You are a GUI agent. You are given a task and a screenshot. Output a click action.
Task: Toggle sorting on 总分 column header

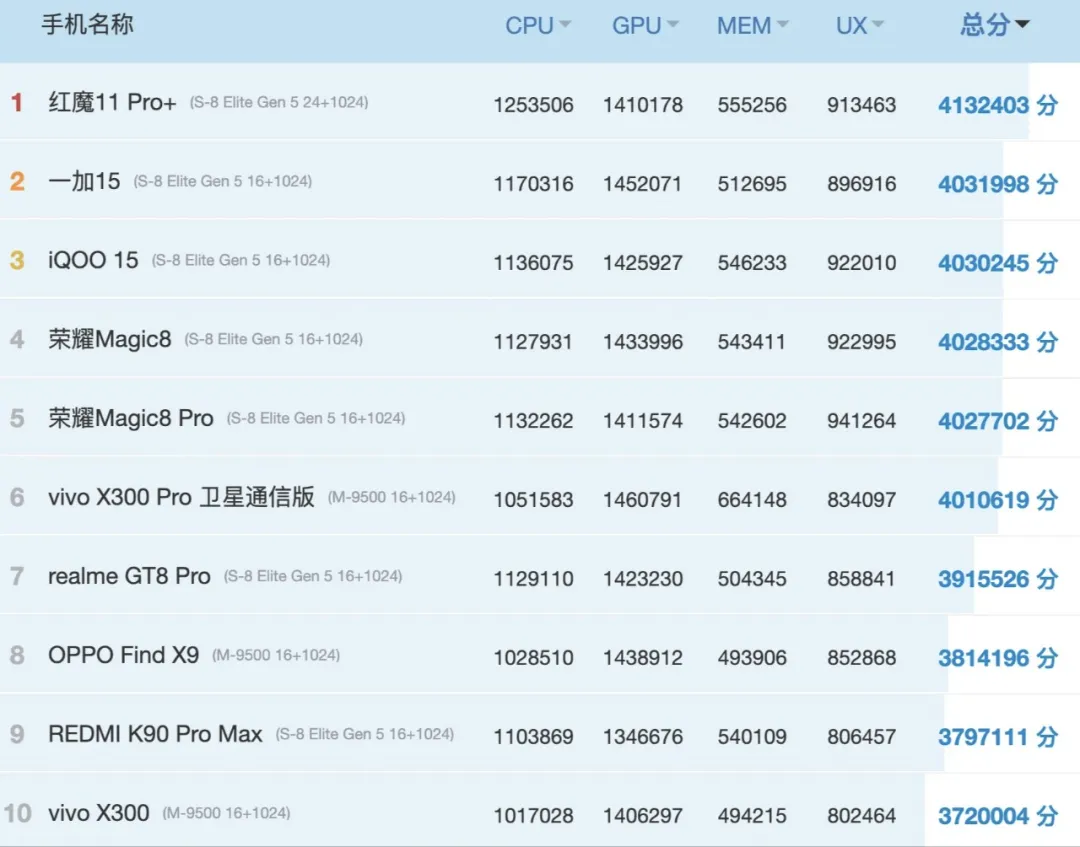(x=994, y=25)
